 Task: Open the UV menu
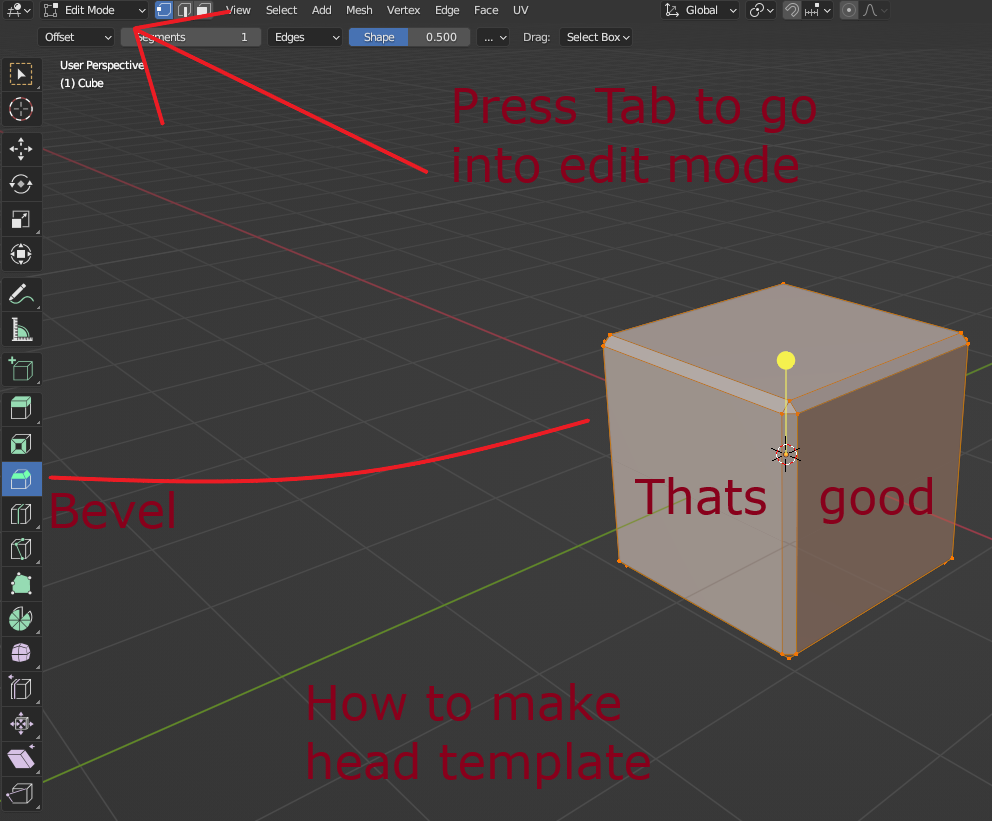click(x=520, y=10)
